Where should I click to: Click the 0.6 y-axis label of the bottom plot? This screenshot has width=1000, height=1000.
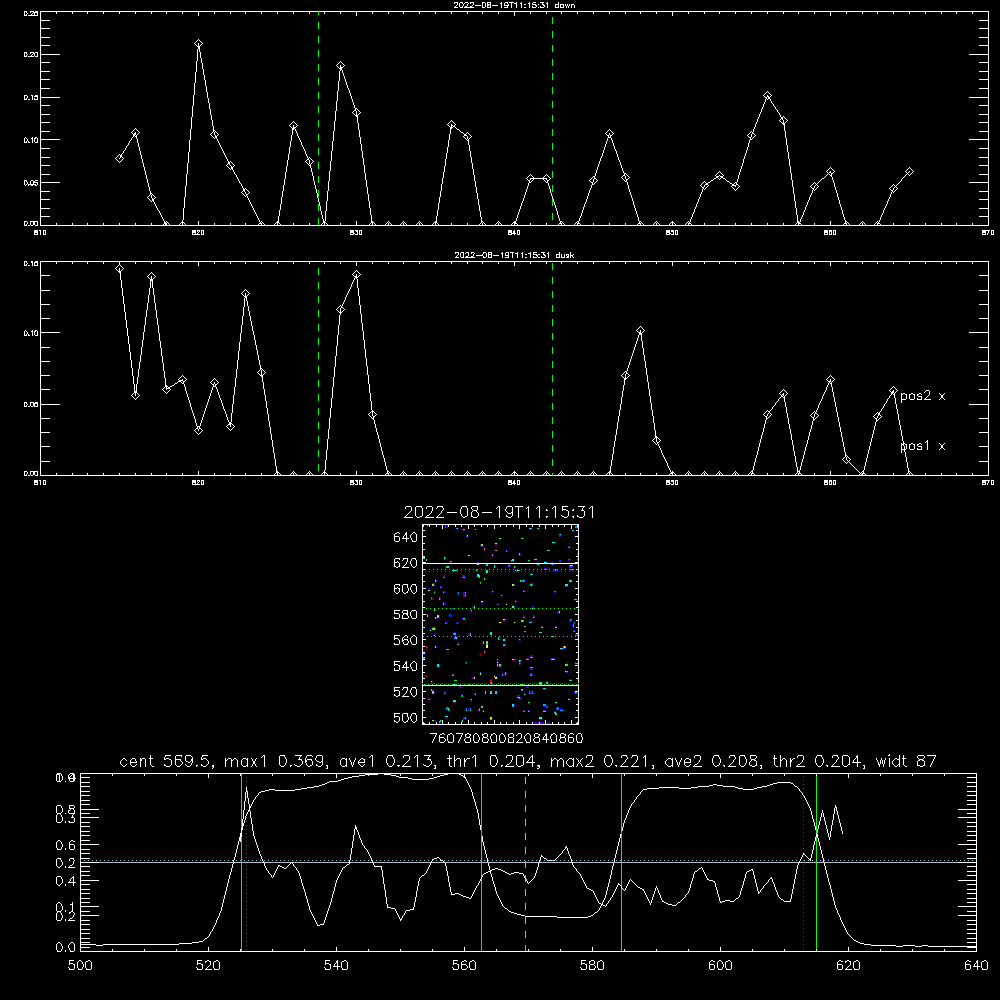[x=66, y=845]
